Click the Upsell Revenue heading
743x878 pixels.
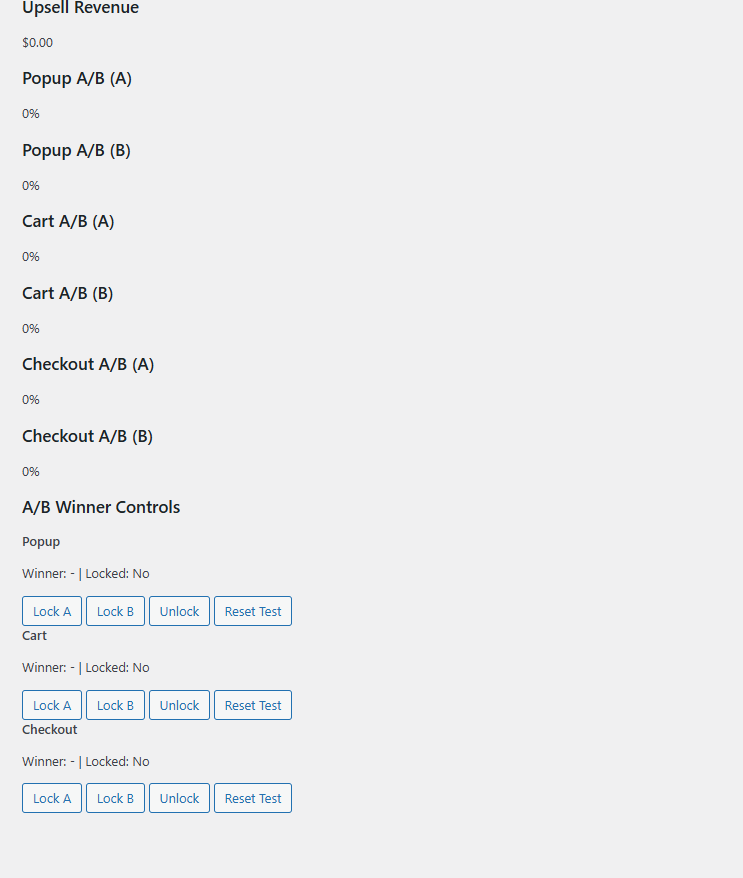[x=81, y=8]
